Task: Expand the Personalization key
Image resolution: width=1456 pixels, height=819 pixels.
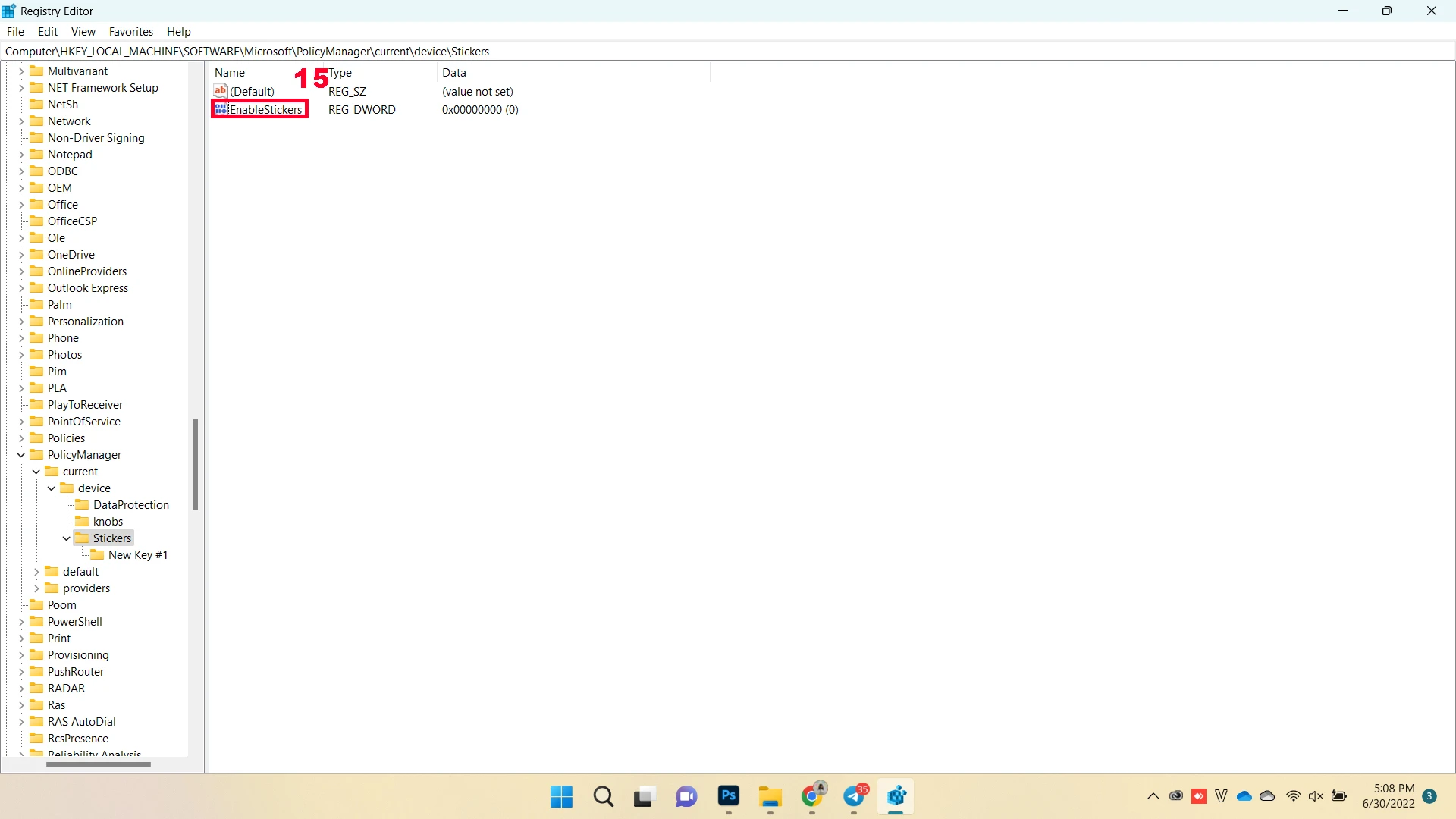Action: click(21, 322)
